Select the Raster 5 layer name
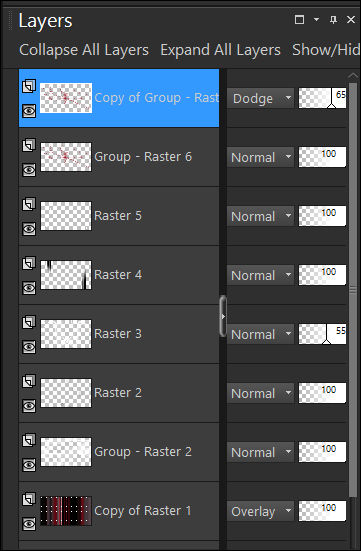361x551 pixels. coord(118,216)
